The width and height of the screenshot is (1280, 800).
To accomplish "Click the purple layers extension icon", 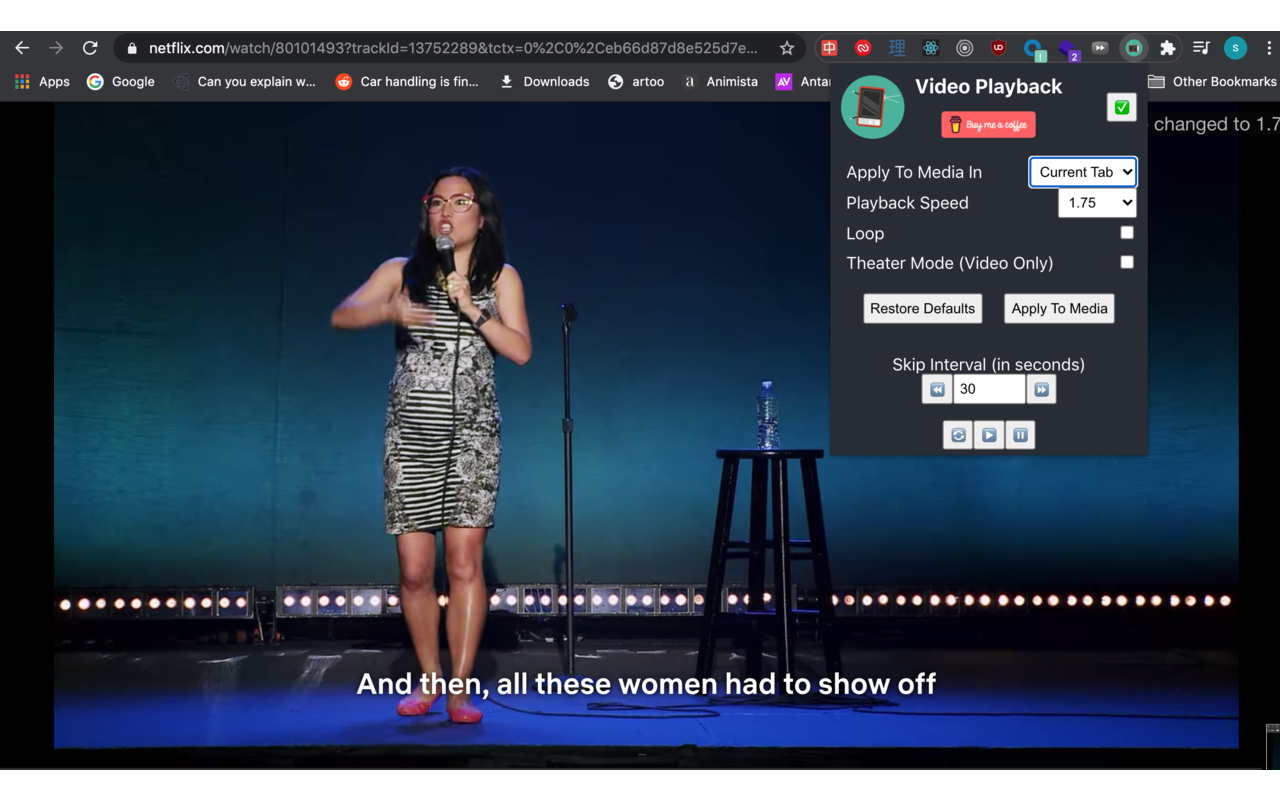I will pos(1068,50).
